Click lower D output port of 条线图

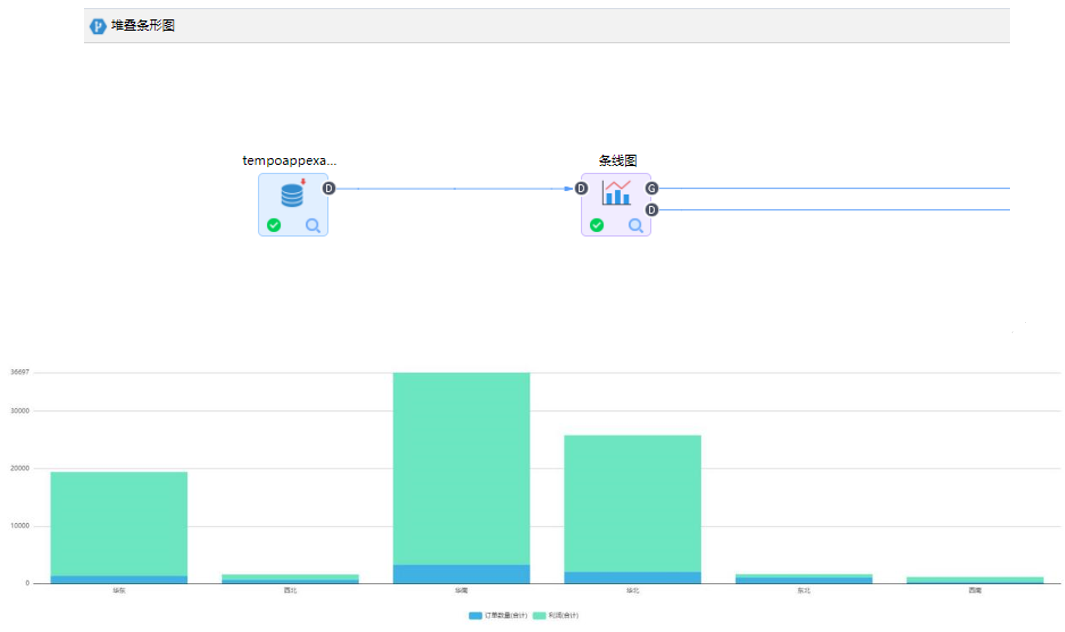[x=652, y=210]
